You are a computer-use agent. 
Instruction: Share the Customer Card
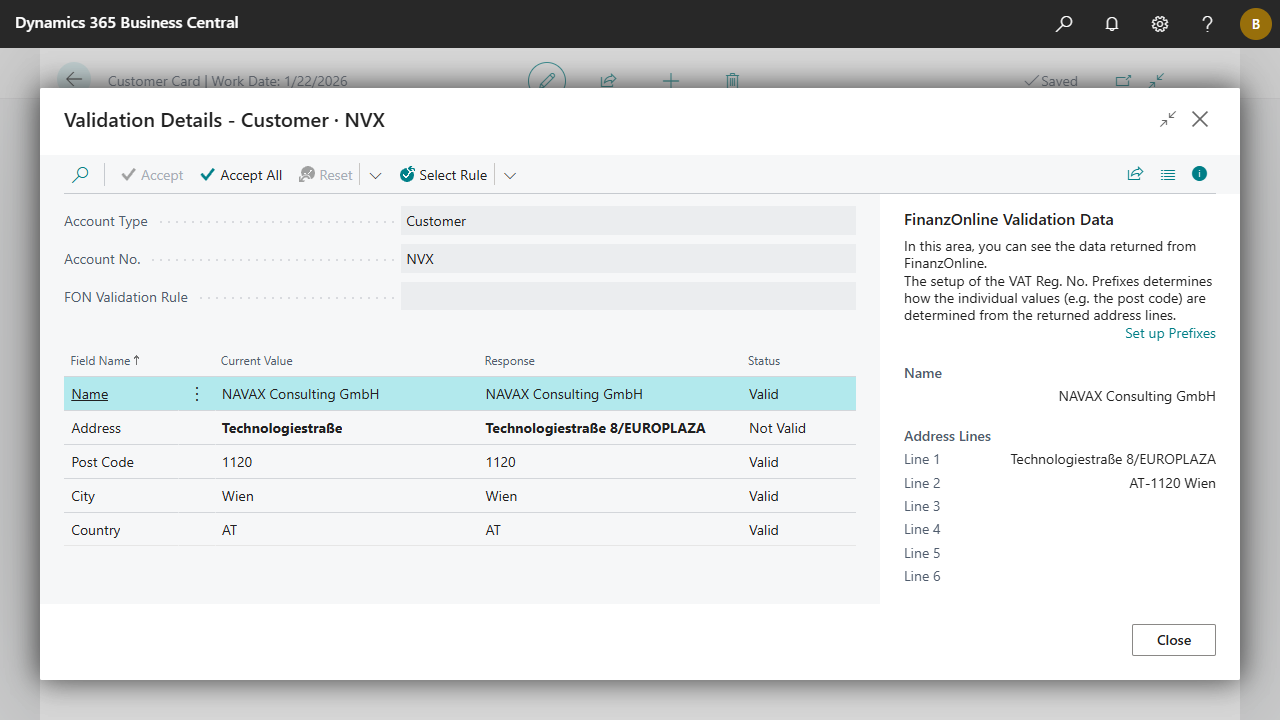(608, 81)
